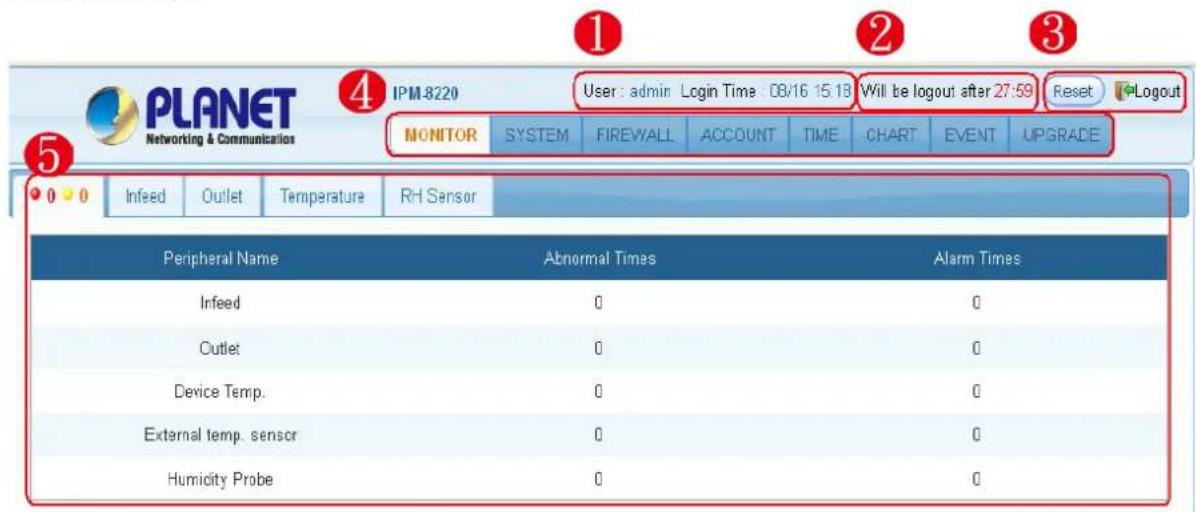The image size is (1196, 512).
Task: Click the admin user name
Action: (650, 90)
